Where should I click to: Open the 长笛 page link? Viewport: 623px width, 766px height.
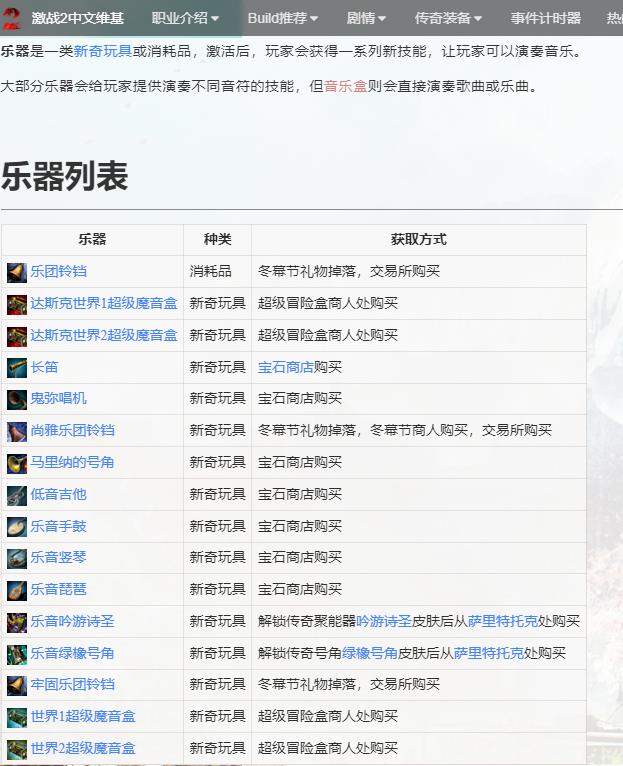pyautogui.click(x=44, y=367)
